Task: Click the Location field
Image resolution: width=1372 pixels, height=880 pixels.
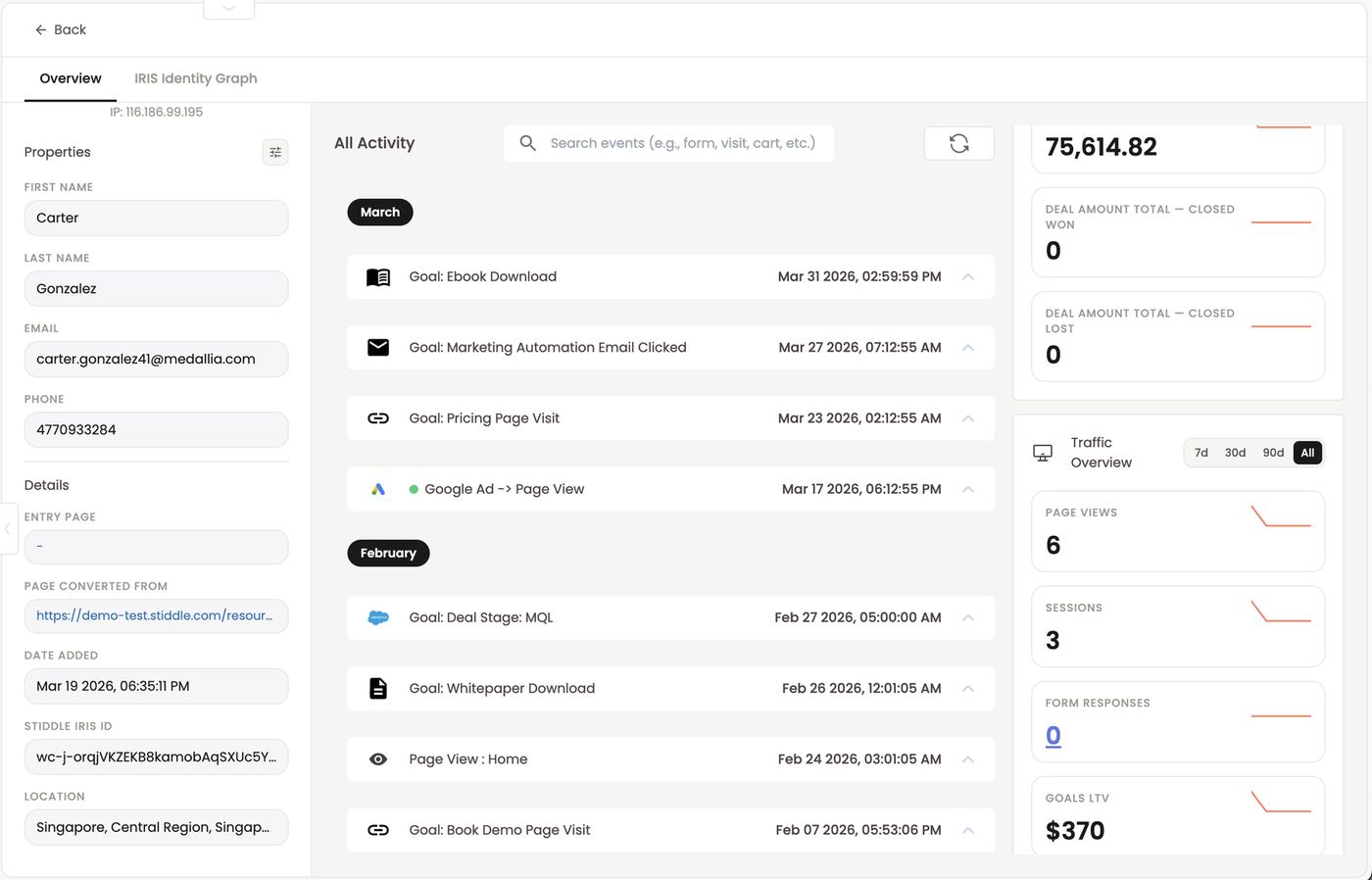Action: [x=156, y=827]
